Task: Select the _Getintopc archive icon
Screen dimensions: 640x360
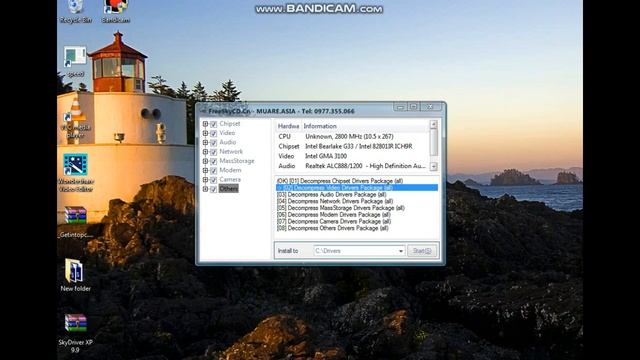Action: click(76, 222)
